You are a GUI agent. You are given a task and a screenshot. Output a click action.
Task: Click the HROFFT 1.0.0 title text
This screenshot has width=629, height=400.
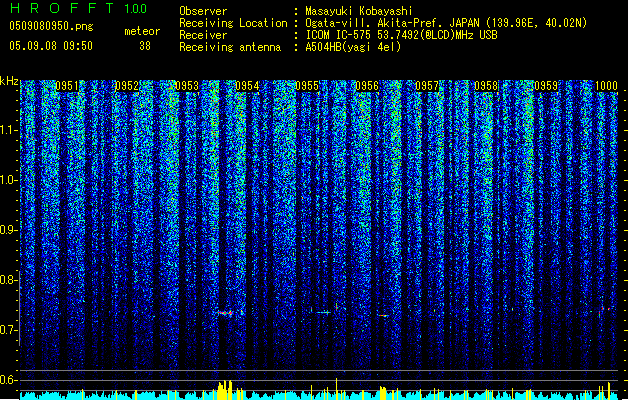click(x=78, y=8)
